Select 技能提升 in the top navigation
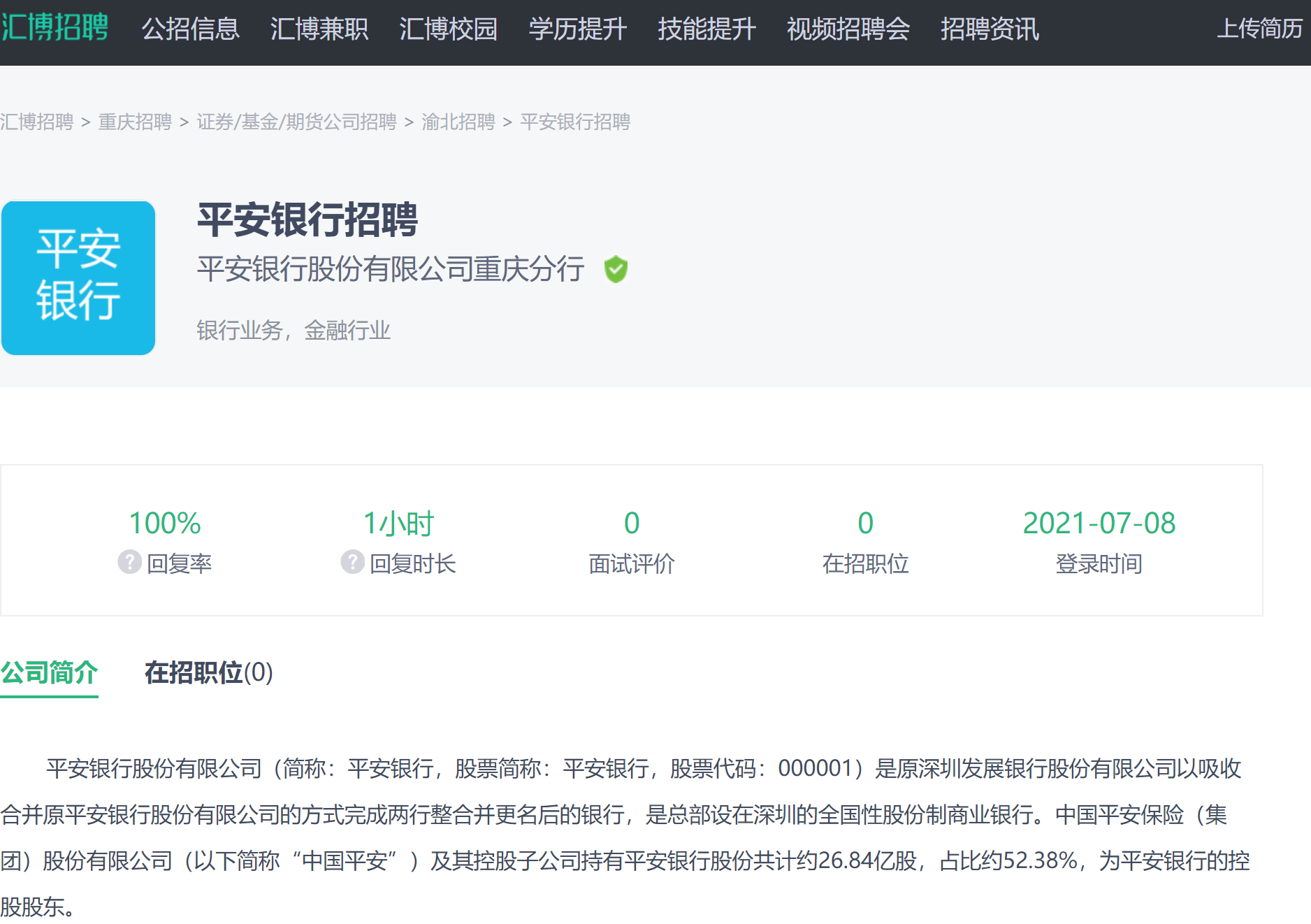 [x=707, y=29]
